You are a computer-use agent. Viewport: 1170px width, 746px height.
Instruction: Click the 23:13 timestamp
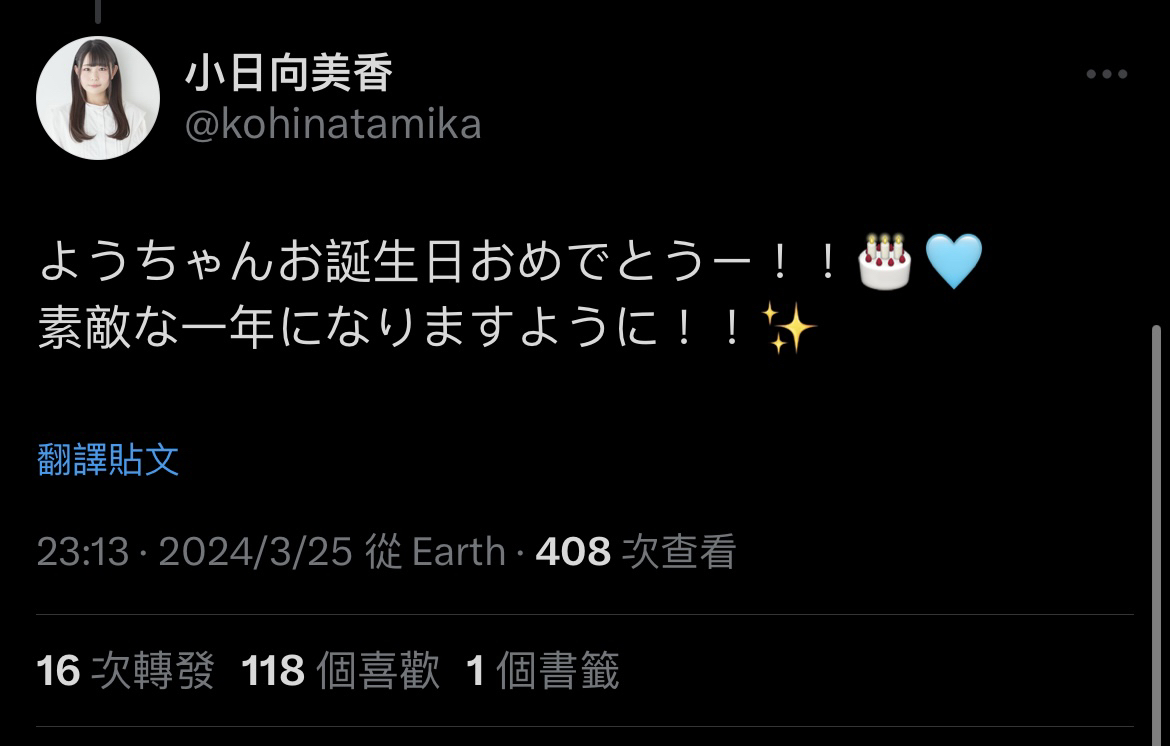click(83, 552)
